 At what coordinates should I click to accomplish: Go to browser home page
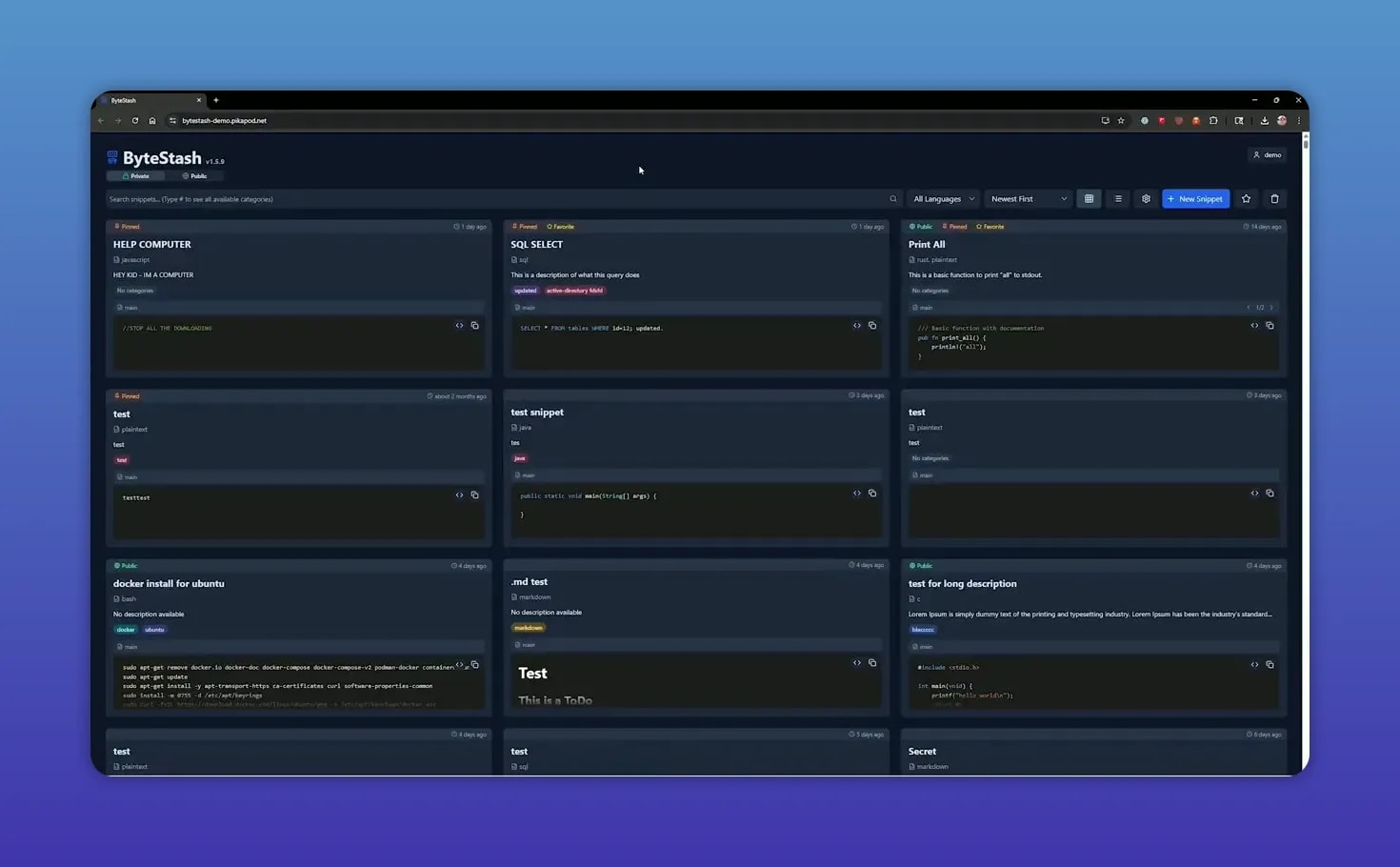[152, 121]
